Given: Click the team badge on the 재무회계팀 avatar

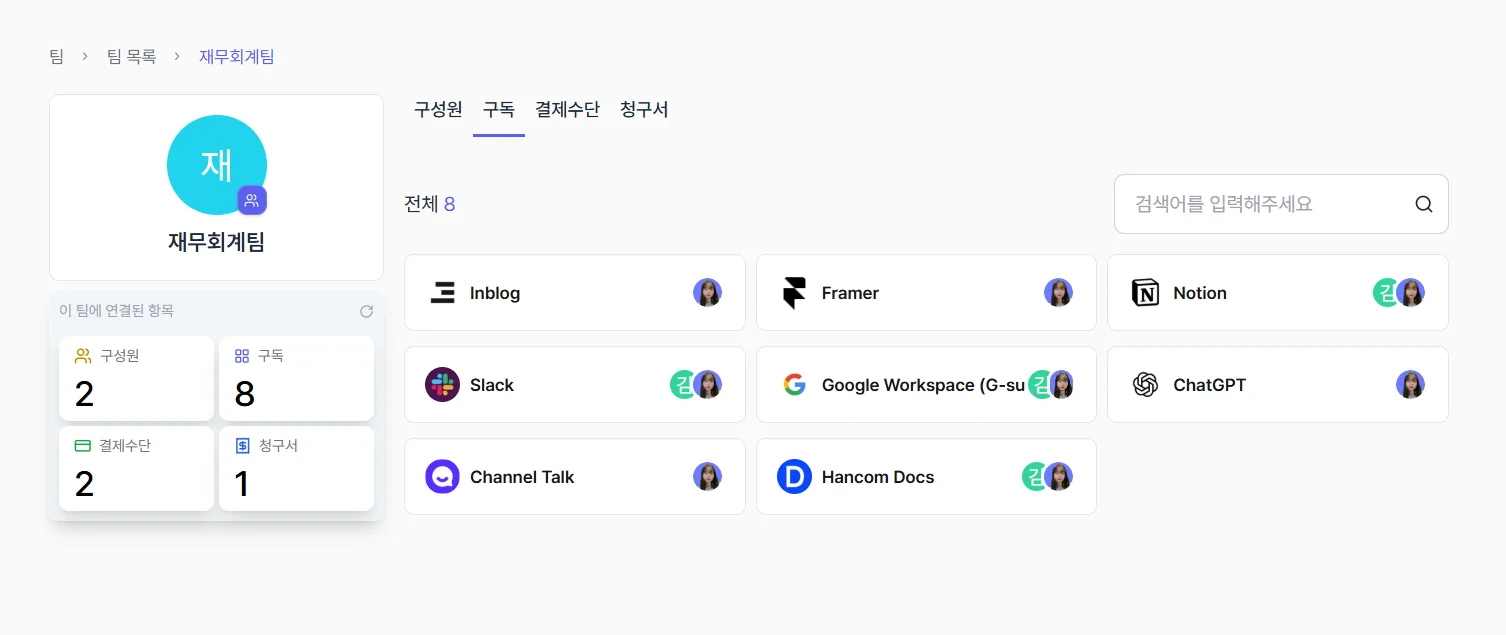Looking at the screenshot, I should pos(252,200).
